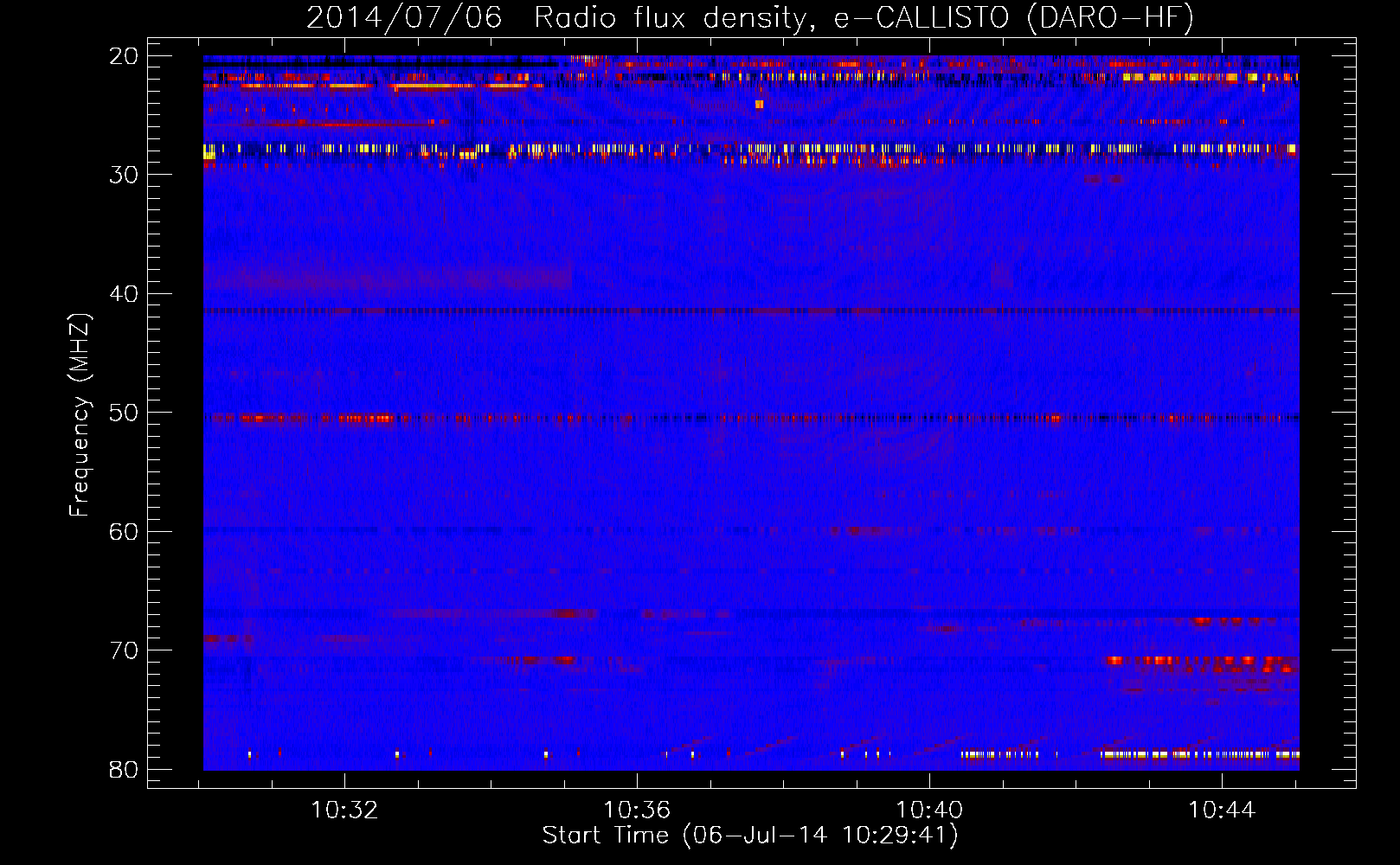Click the 20 frequency tick label
The image size is (1400, 865).
[x=124, y=56]
